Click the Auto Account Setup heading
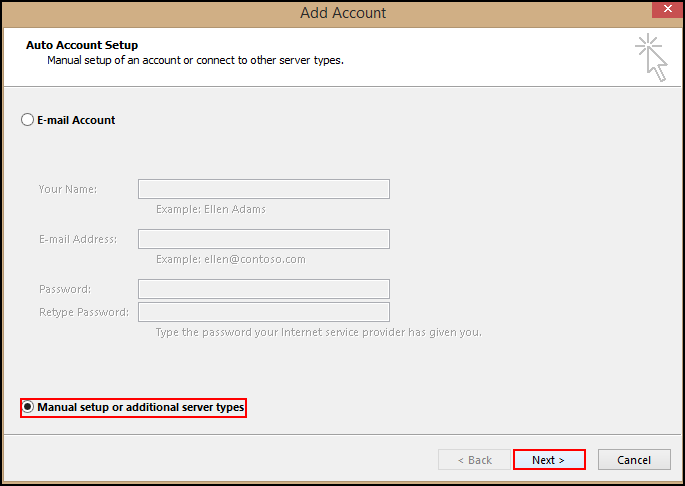Image resolution: width=685 pixels, height=486 pixels. pos(82,45)
